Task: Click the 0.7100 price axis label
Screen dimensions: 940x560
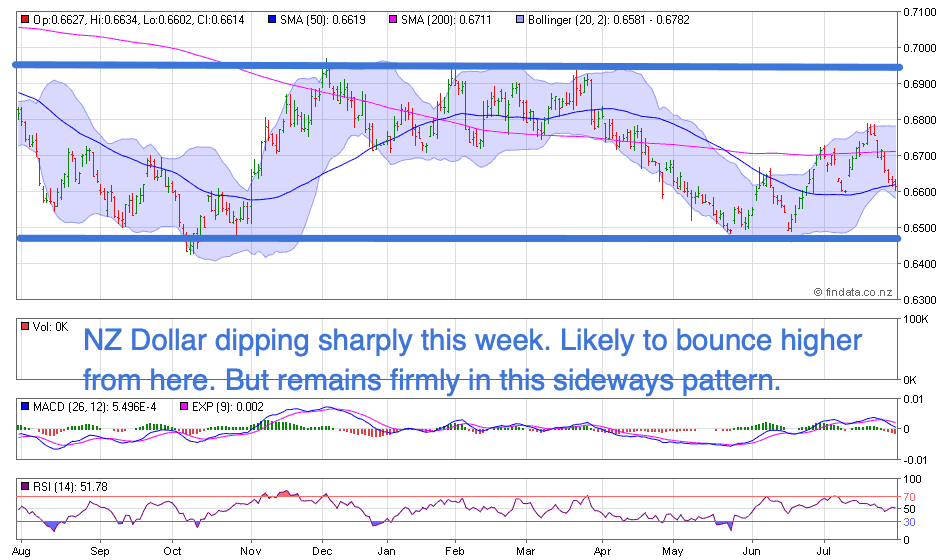Action: pos(920,11)
